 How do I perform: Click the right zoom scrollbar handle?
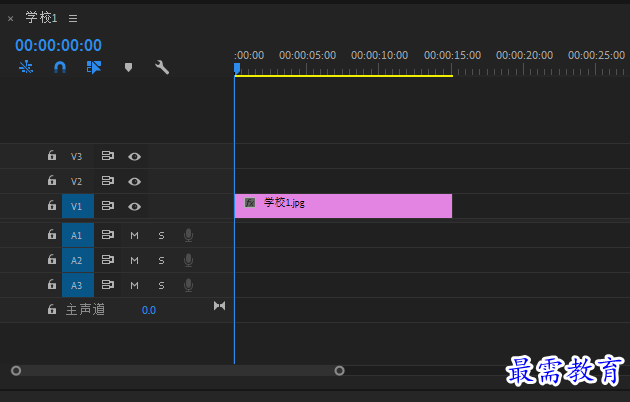coord(340,371)
